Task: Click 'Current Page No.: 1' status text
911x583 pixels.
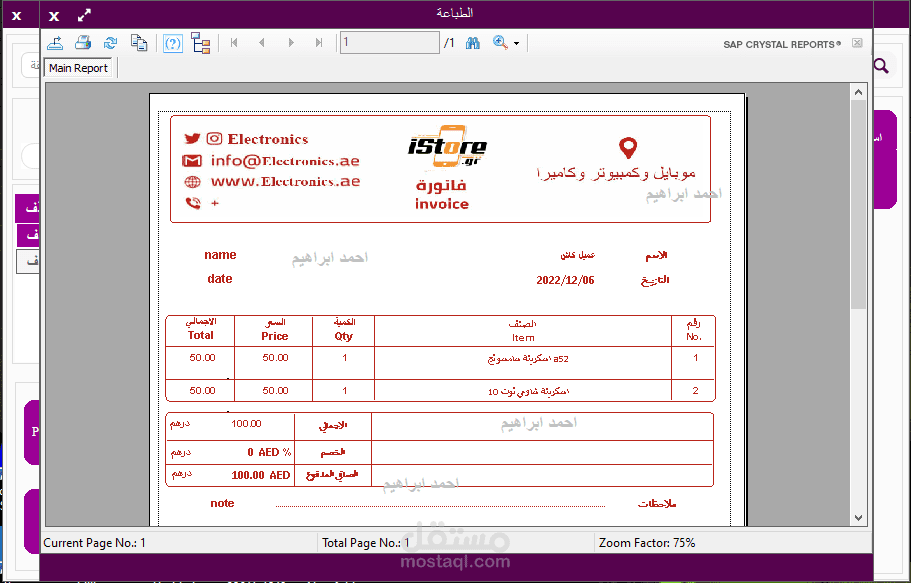Action: pyautogui.click(x=94, y=543)
